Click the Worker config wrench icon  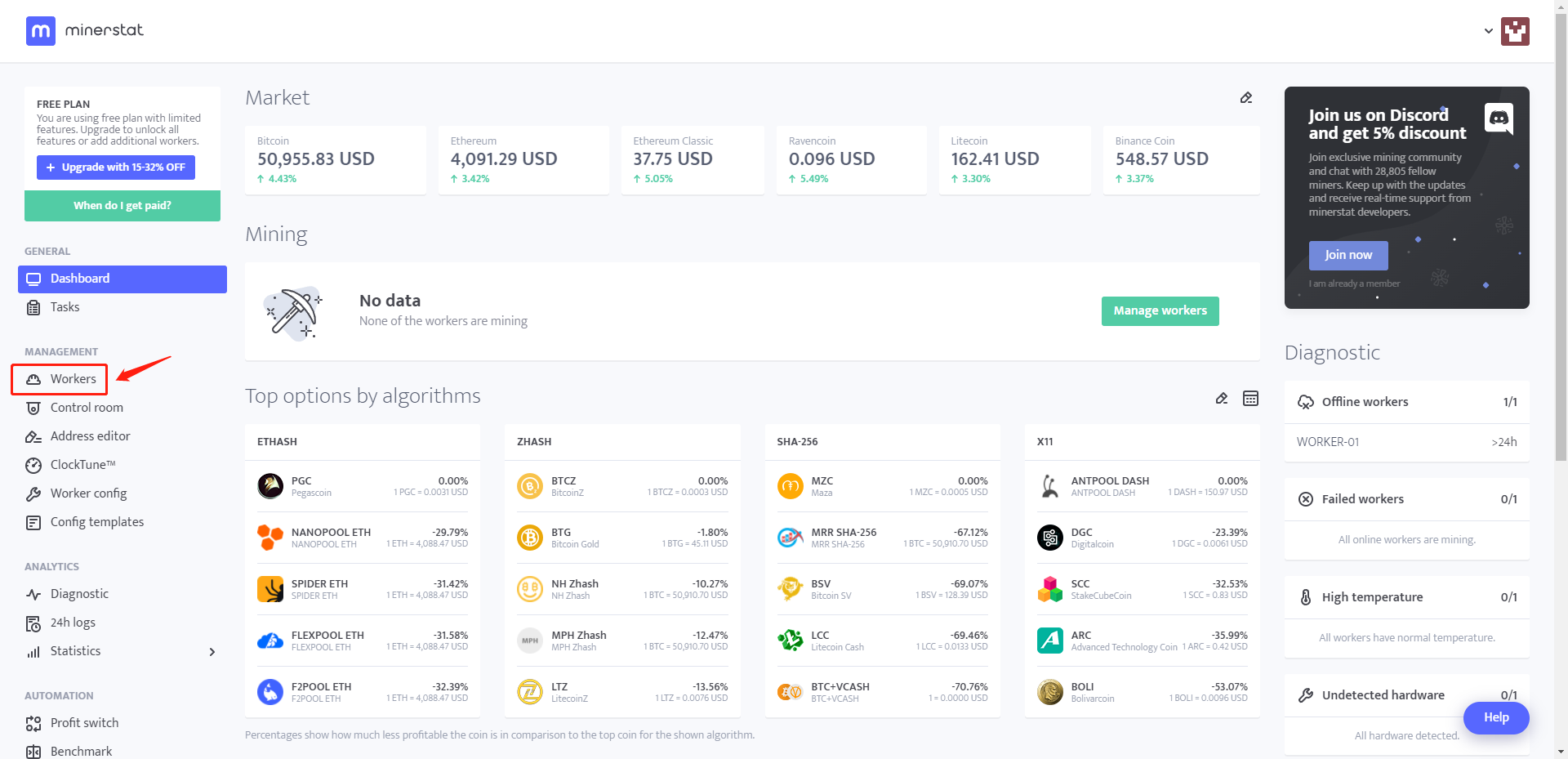pyautogui.click(x=33, y=494)
